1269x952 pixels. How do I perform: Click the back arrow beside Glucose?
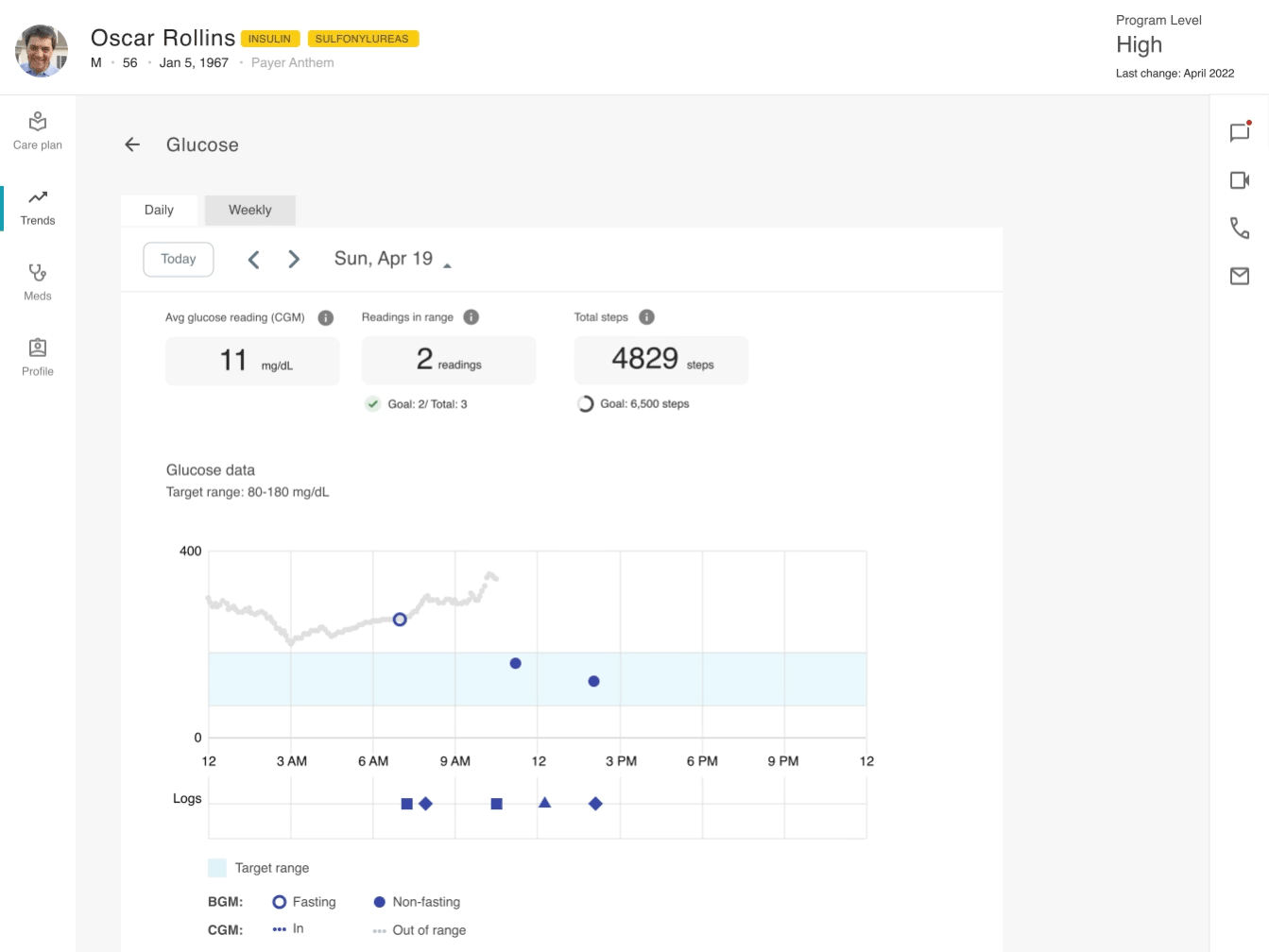coord(132,144)
